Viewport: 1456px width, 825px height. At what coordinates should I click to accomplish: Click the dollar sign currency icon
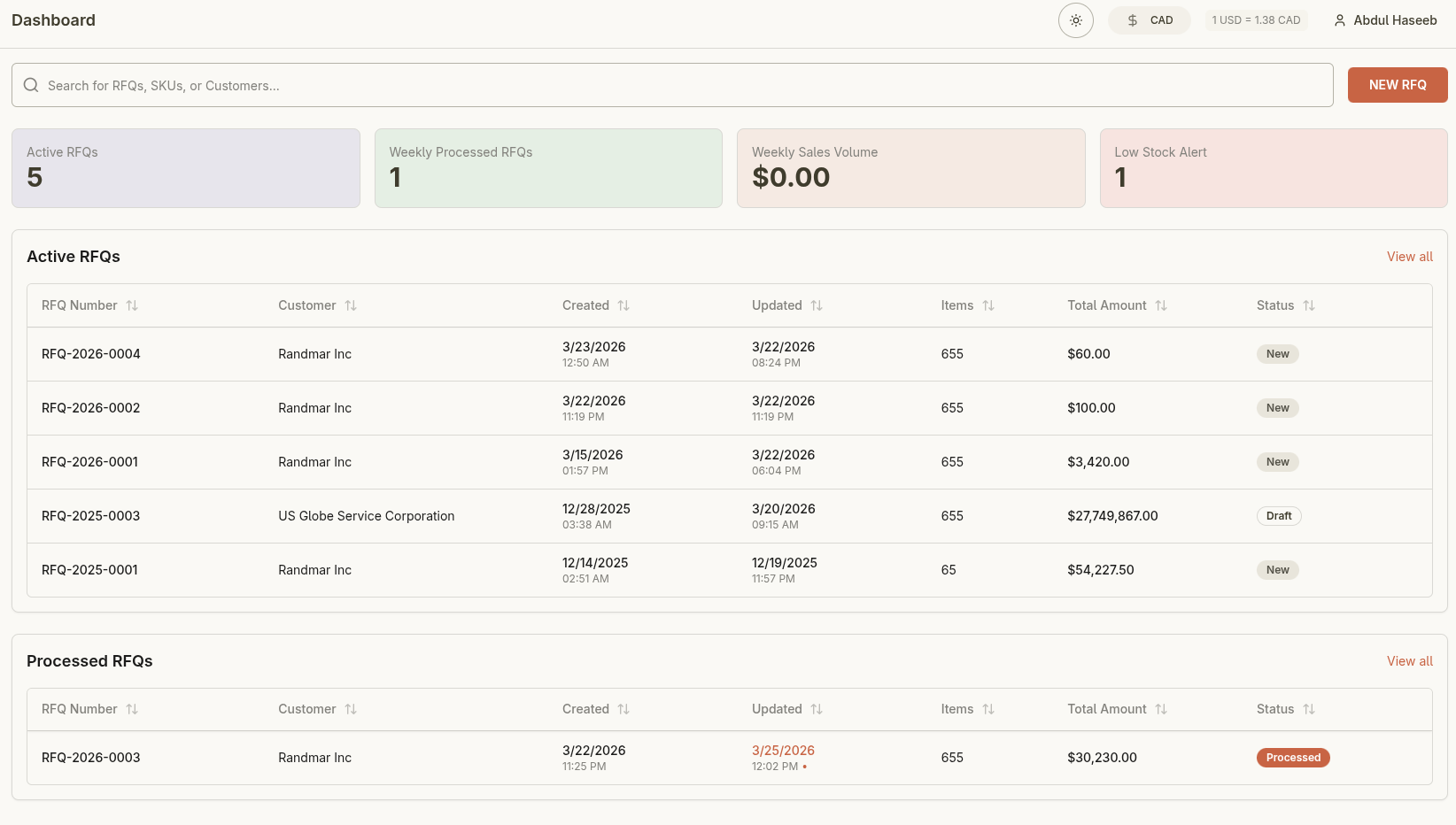click(1133, 20)
